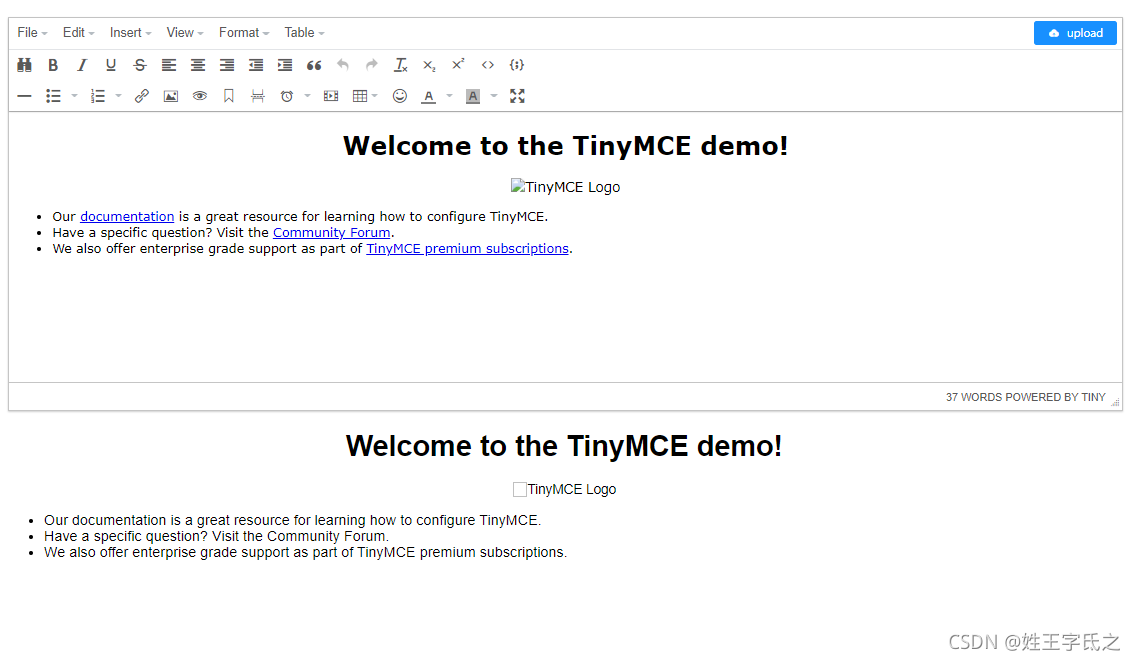The width and height of the screenshot is (1136, 660).
Task: Open TinyMCE premium subscriptions link
Action: [467, 248]
